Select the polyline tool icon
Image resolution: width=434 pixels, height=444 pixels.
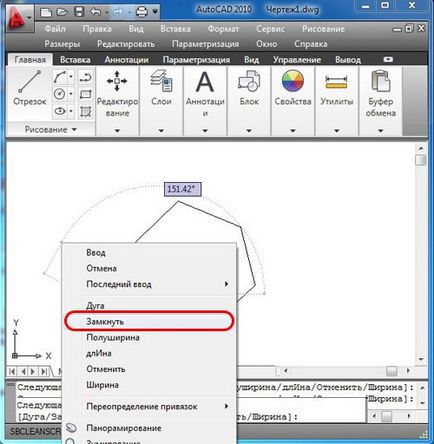pyautogui.click(x=86, y=77)
